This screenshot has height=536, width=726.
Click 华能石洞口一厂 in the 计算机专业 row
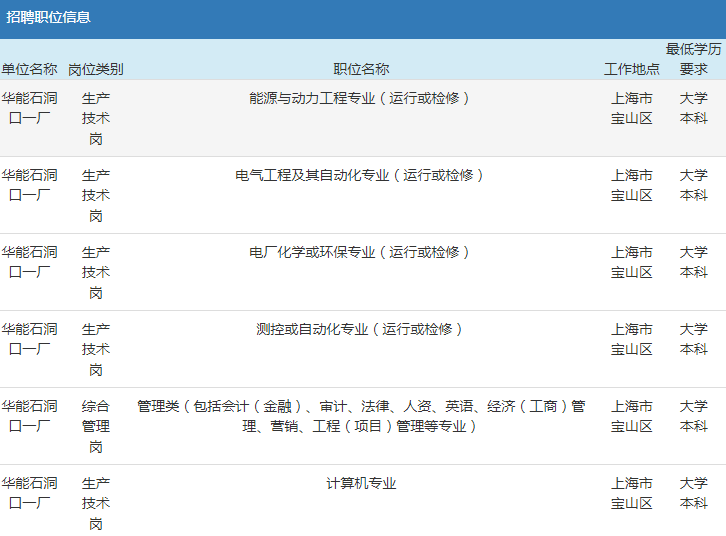click(29, 493)
